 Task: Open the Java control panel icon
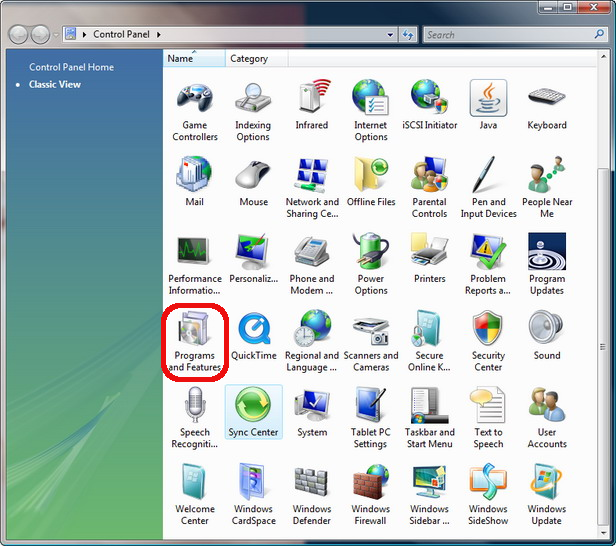point(488,98)
